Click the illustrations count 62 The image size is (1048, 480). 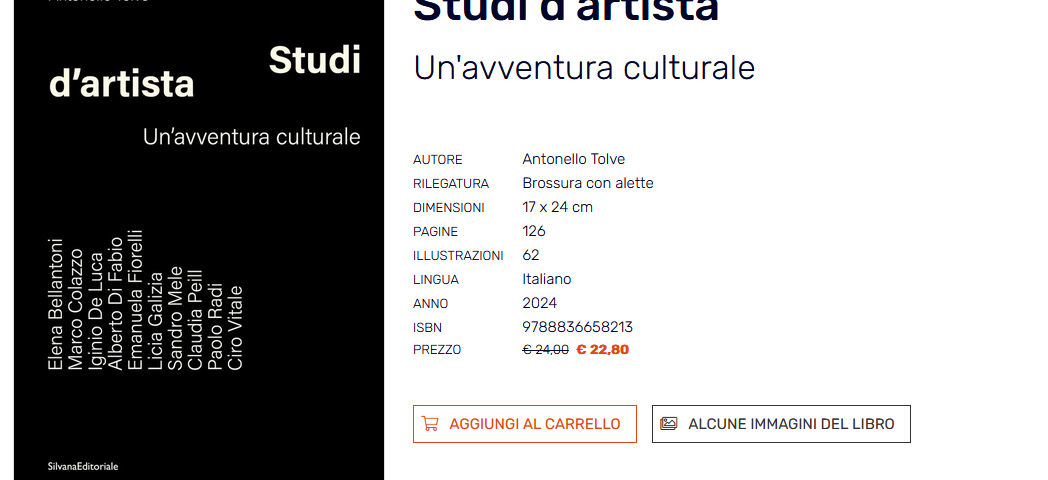pos(531,255)
